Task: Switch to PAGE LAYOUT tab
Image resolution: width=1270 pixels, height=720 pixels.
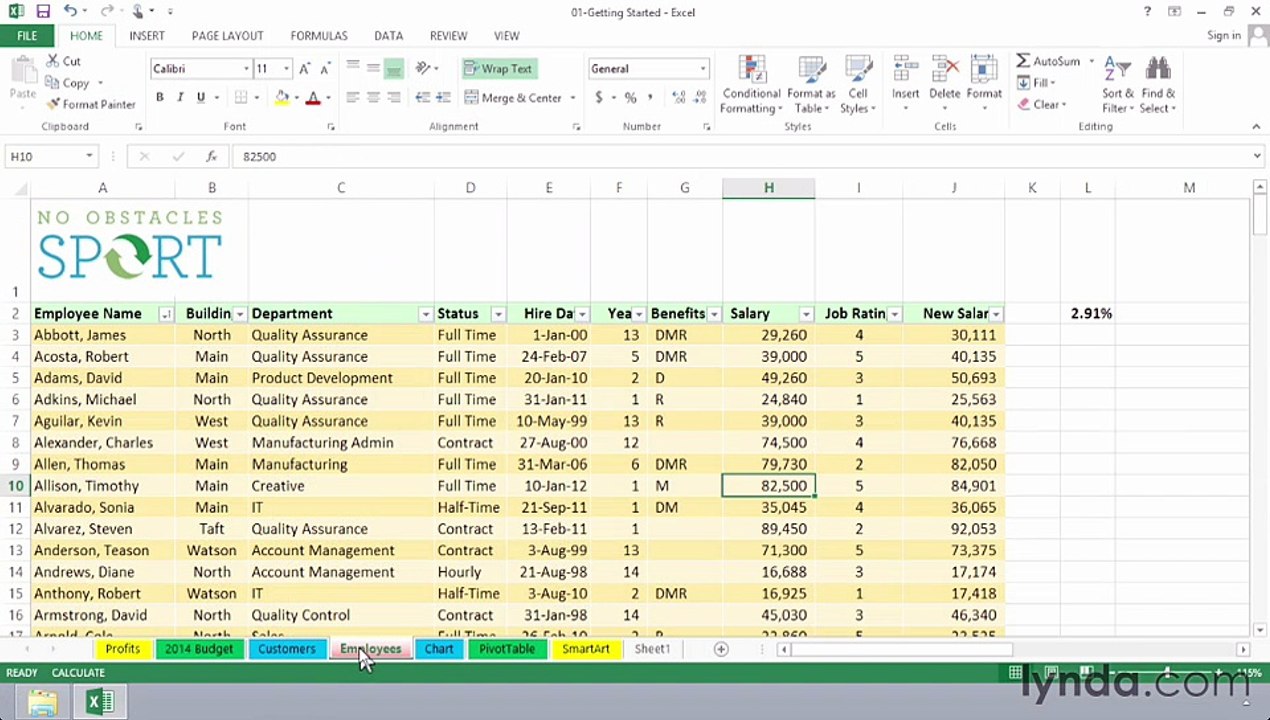Action: tap(227, 36)
